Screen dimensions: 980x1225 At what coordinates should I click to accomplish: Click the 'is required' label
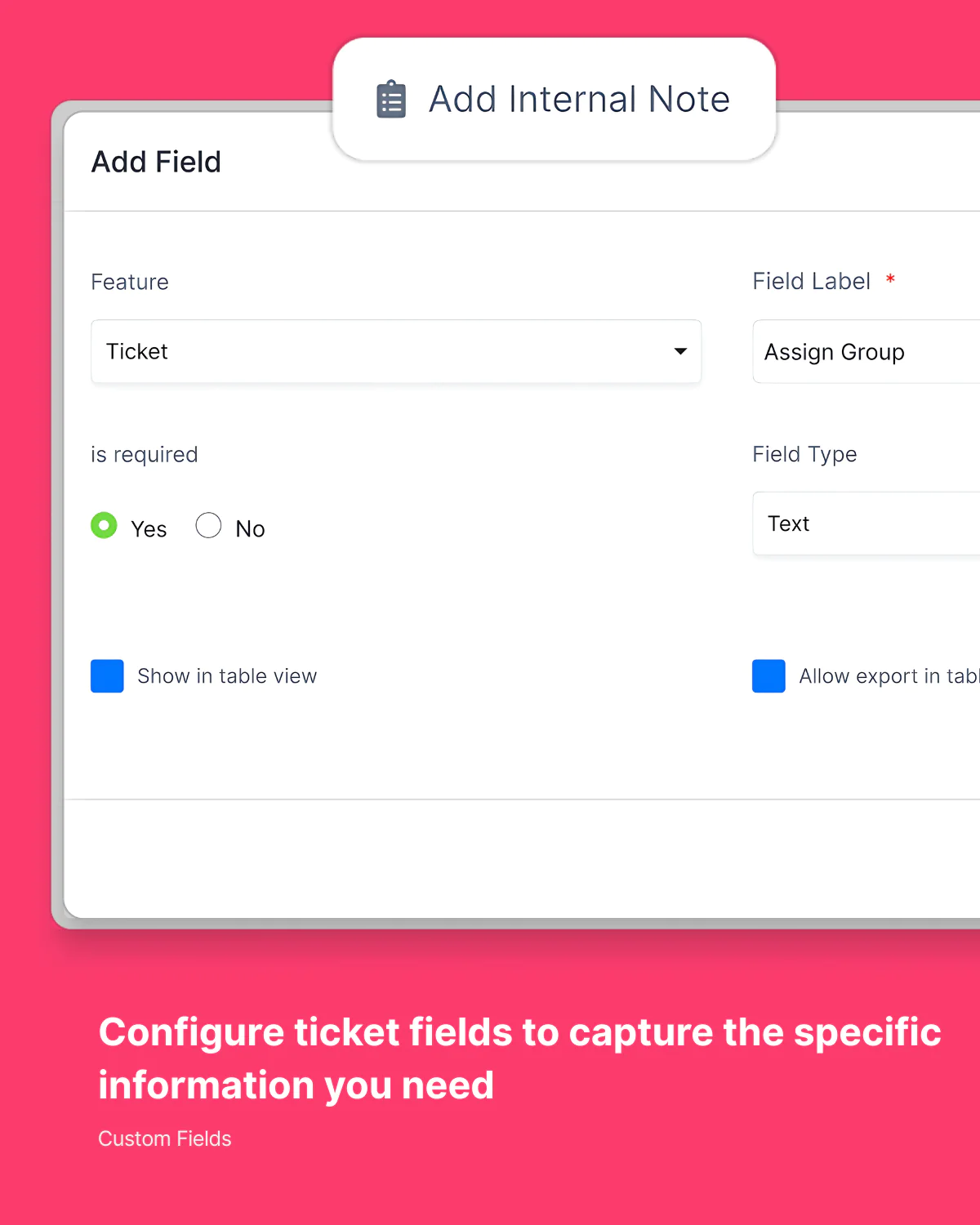coord(145,454)
